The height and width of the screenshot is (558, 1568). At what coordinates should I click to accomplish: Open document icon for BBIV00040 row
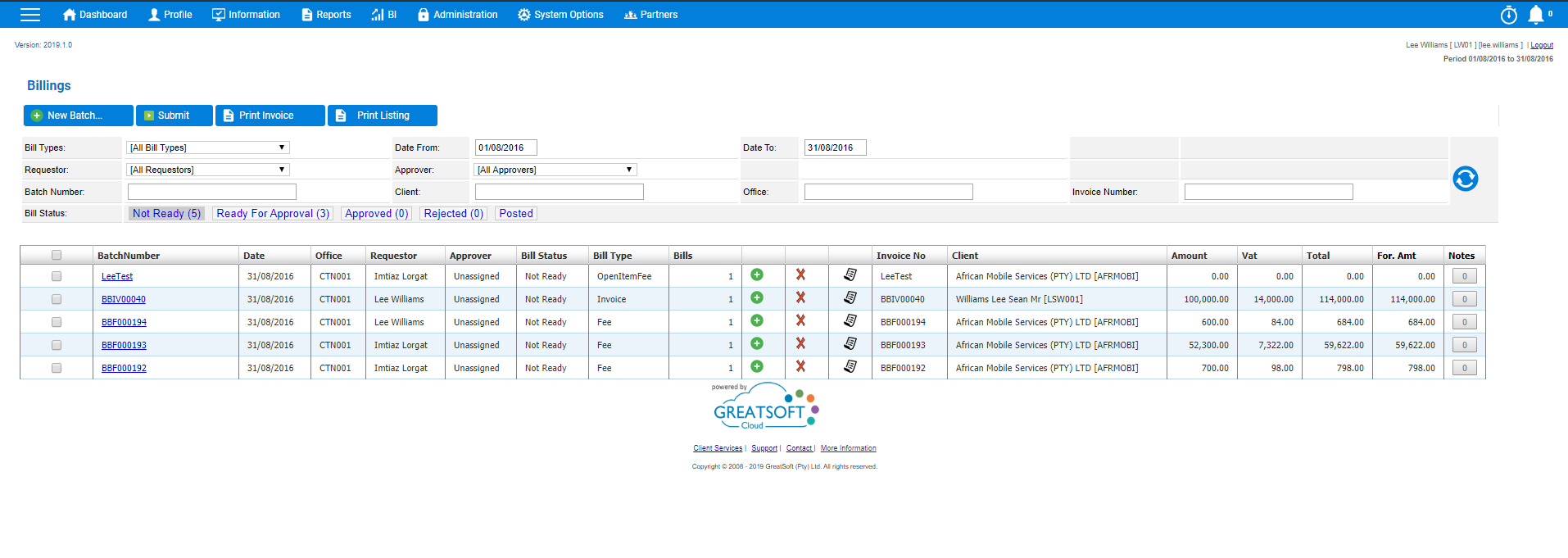[x=850, y=298]
